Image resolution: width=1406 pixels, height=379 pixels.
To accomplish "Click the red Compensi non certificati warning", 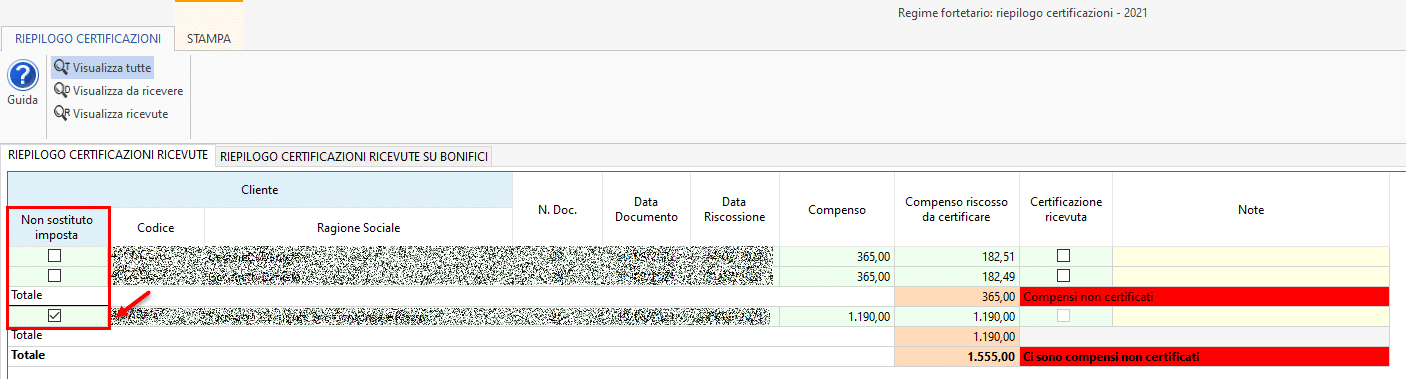I will (x=1205, y=296).
